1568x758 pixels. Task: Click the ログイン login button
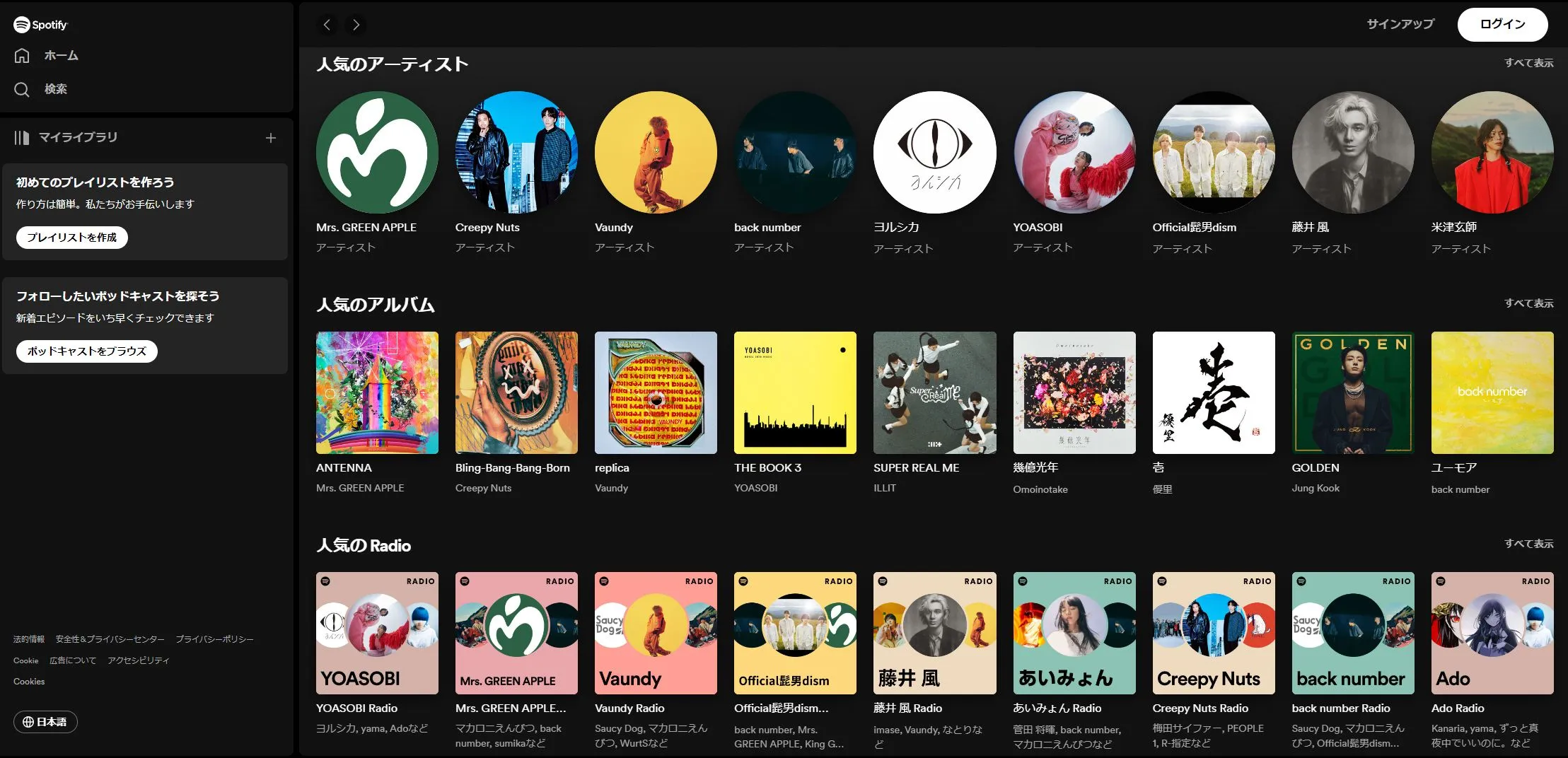(1503, 24)
